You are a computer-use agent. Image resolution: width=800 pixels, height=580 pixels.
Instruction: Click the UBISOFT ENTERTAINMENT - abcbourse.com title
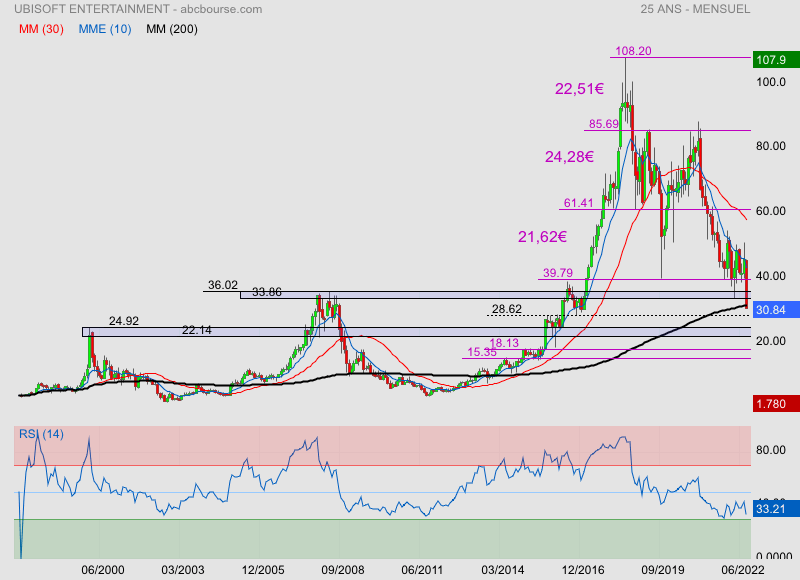(138, 9)
